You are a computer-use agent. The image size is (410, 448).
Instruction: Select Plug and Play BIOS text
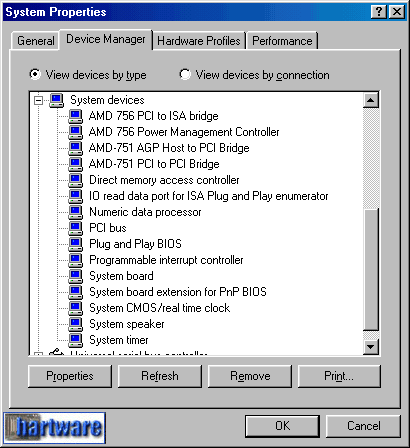coord(135,244)
